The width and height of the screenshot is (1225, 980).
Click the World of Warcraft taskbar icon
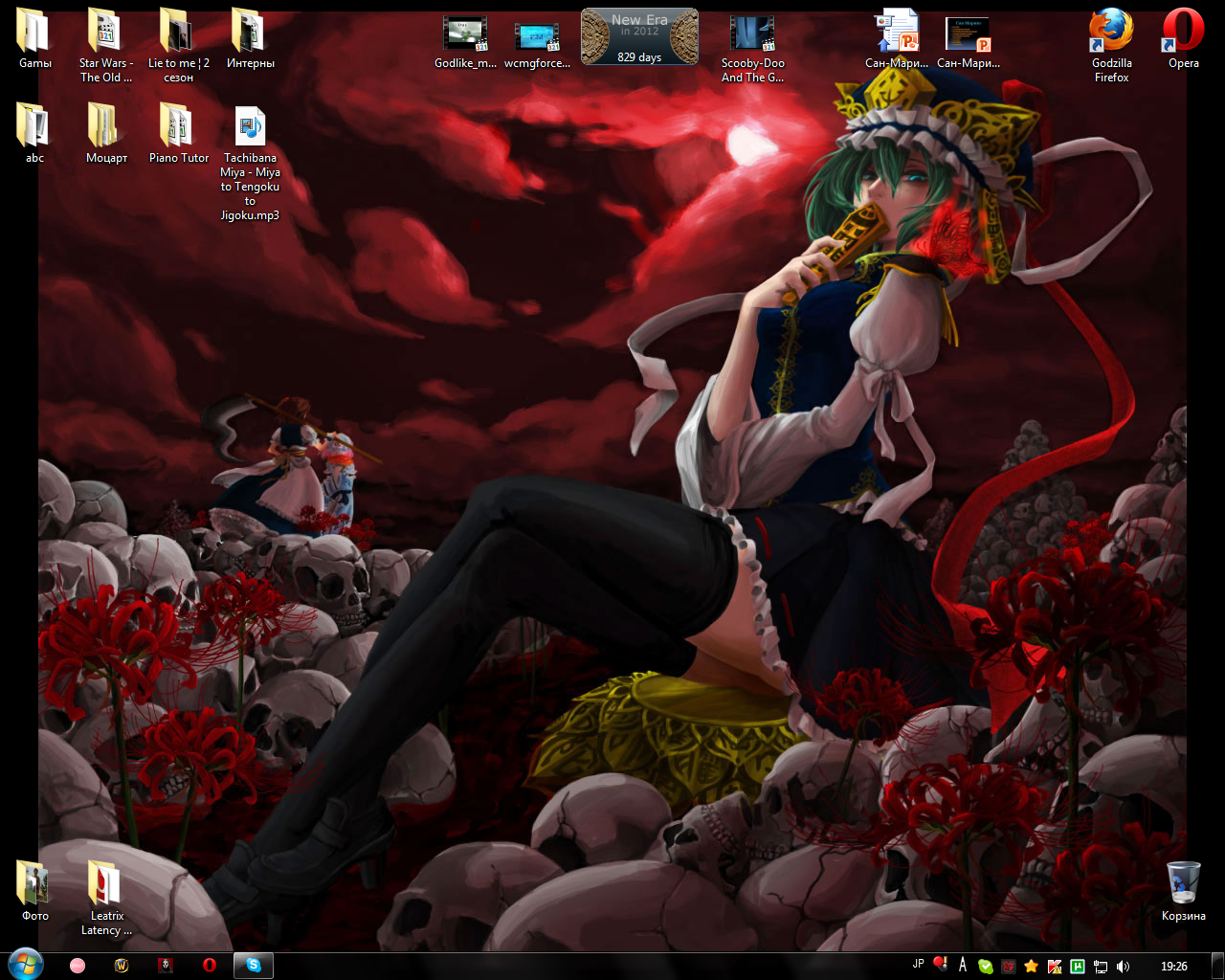pyautogui.click(x=122, y=966)
